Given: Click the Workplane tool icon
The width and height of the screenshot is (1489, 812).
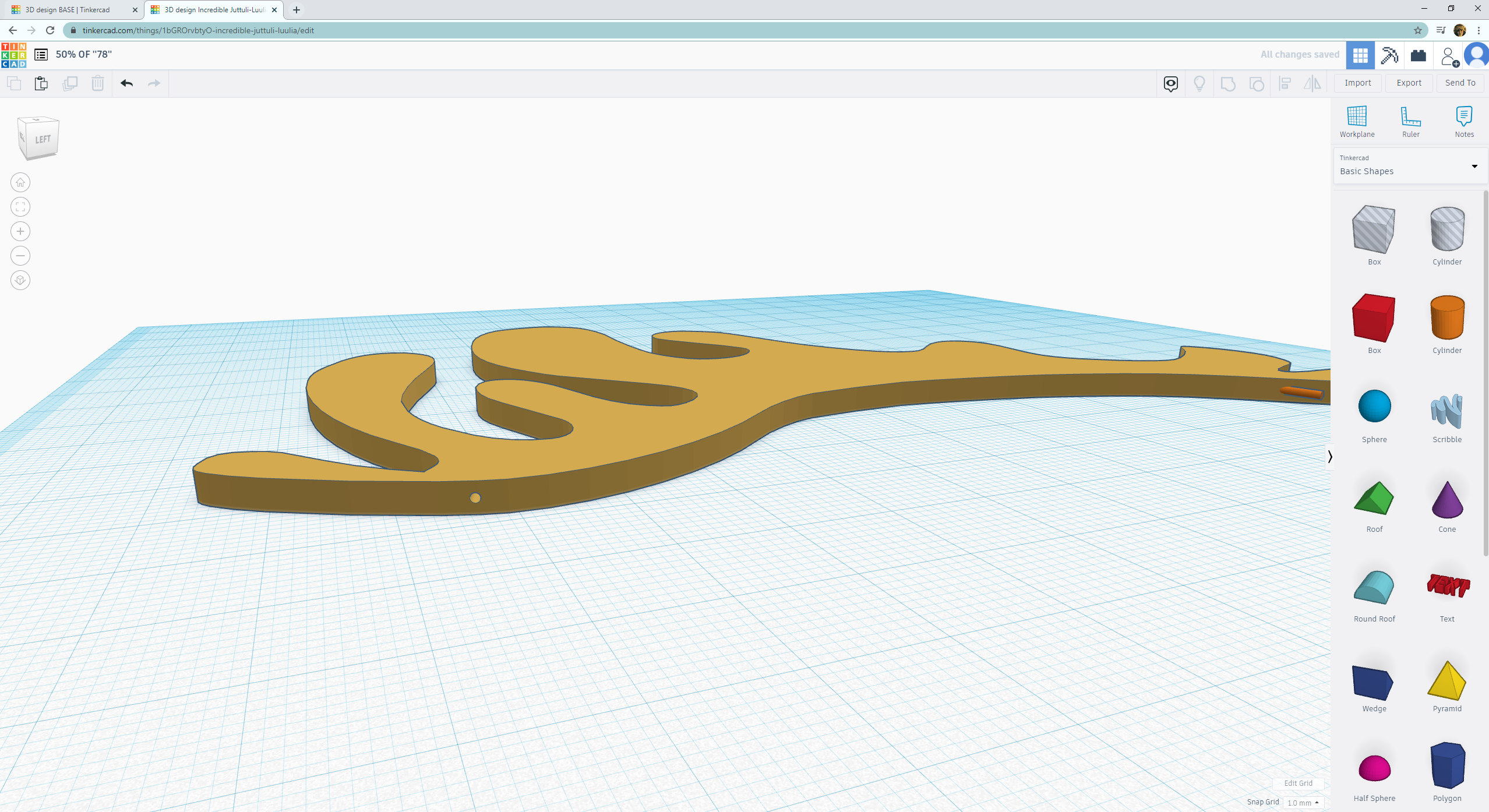Looking at the screenshot, I should (x=1356, y=117).
